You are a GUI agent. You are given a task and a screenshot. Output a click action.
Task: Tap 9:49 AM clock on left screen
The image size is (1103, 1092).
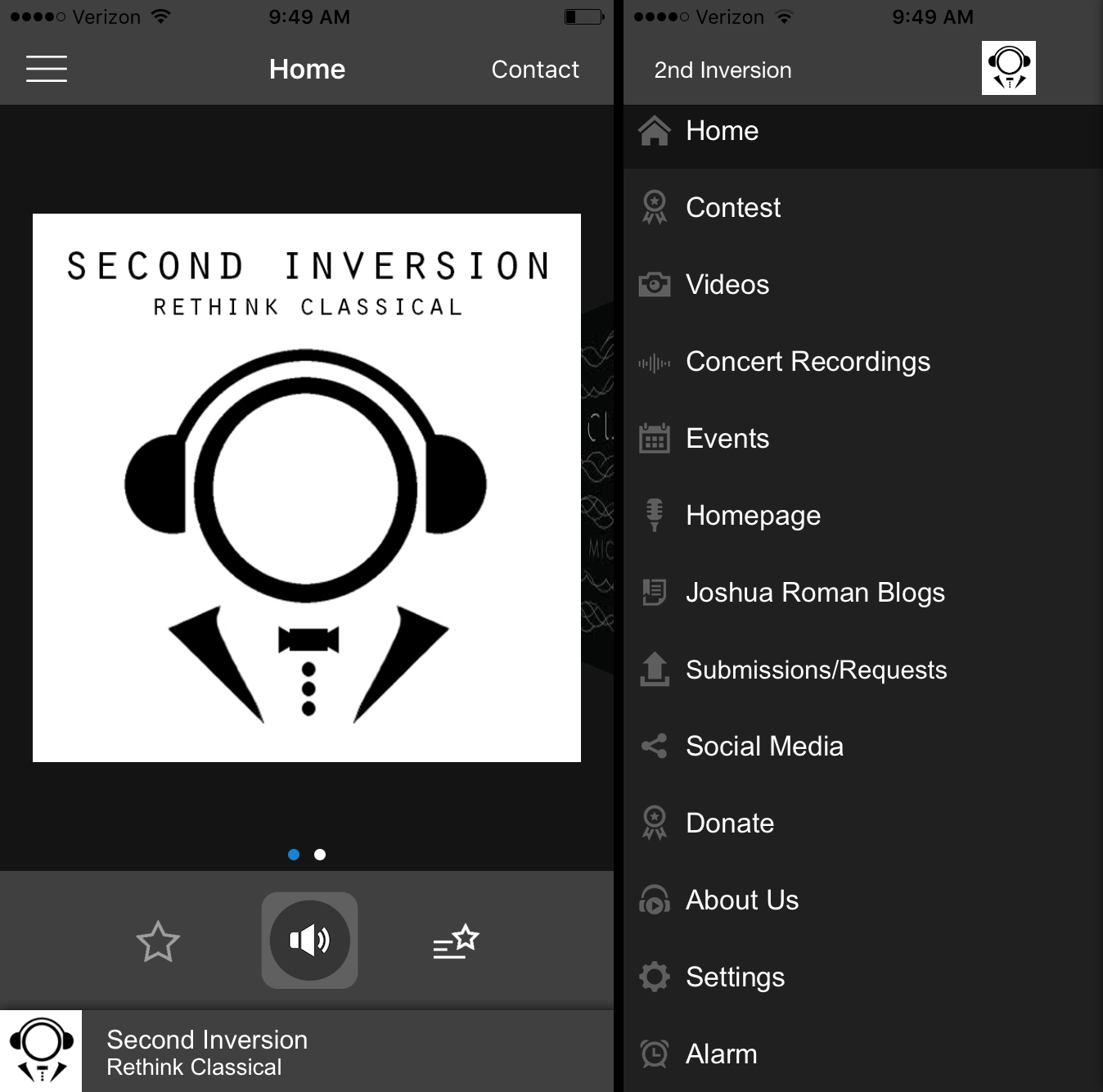(309, 16)
